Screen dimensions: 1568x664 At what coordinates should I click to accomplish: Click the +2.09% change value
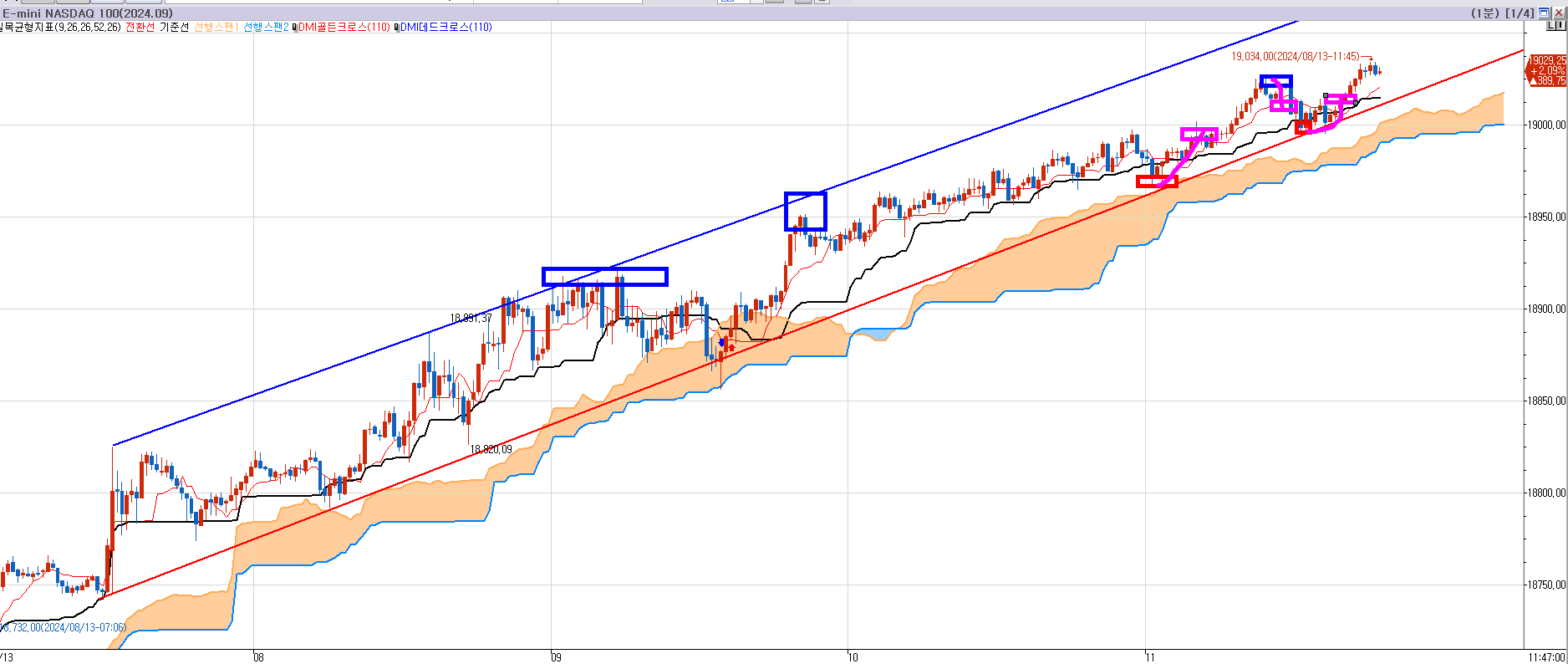(1549, 71)
